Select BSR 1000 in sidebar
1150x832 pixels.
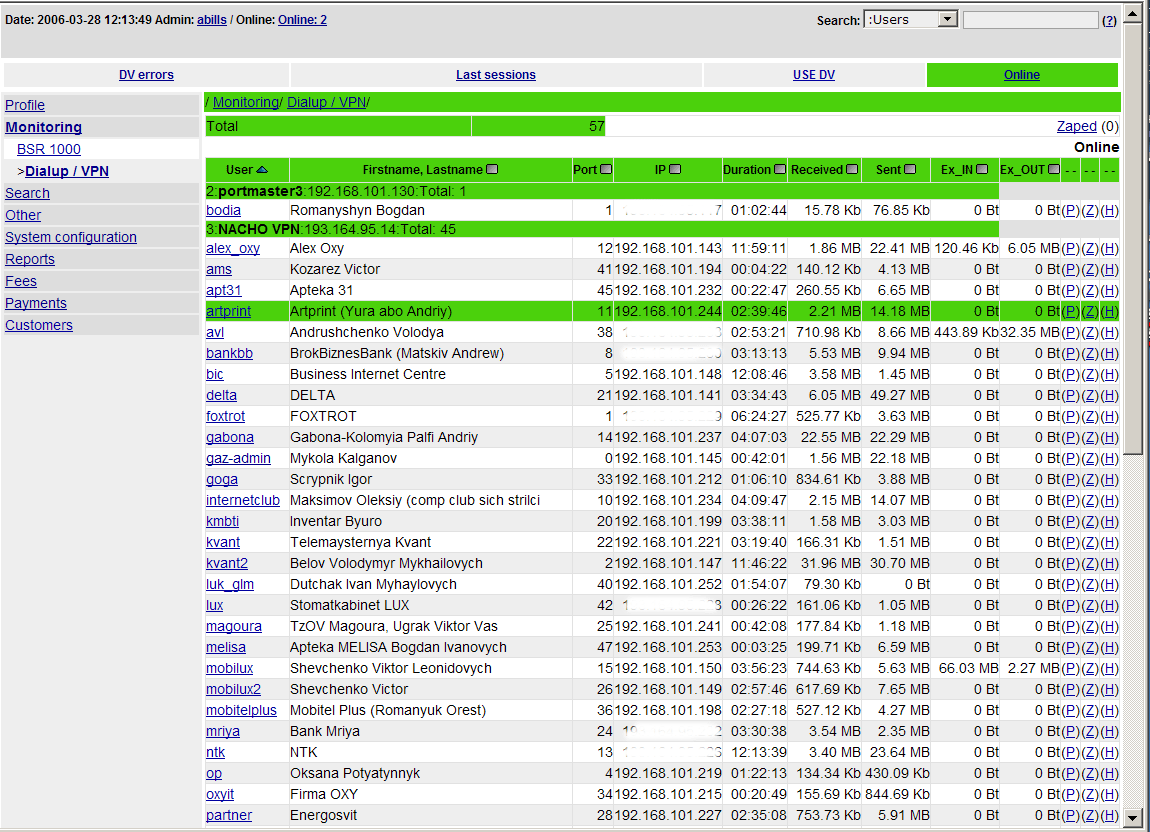pyautogui.click(x=48, y=149)
